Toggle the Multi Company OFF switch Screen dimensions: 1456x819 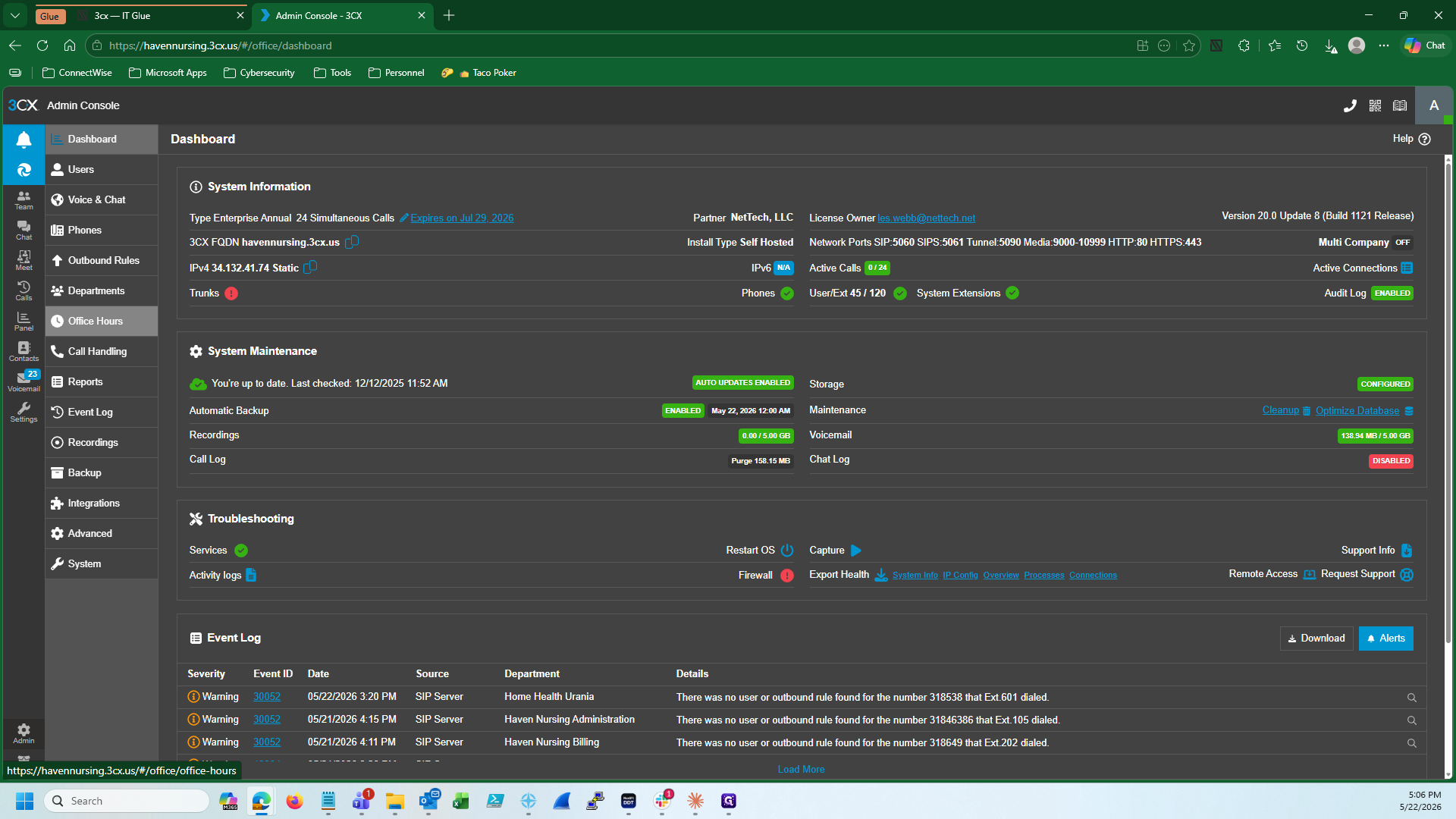(x=1403, y=243)
